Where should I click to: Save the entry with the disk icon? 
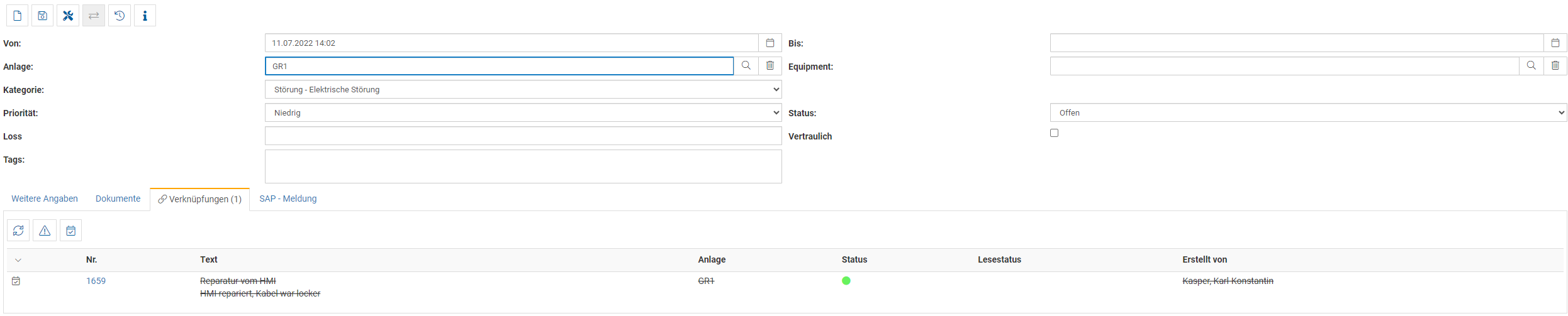pyautogui.click(x=43, y=16)
